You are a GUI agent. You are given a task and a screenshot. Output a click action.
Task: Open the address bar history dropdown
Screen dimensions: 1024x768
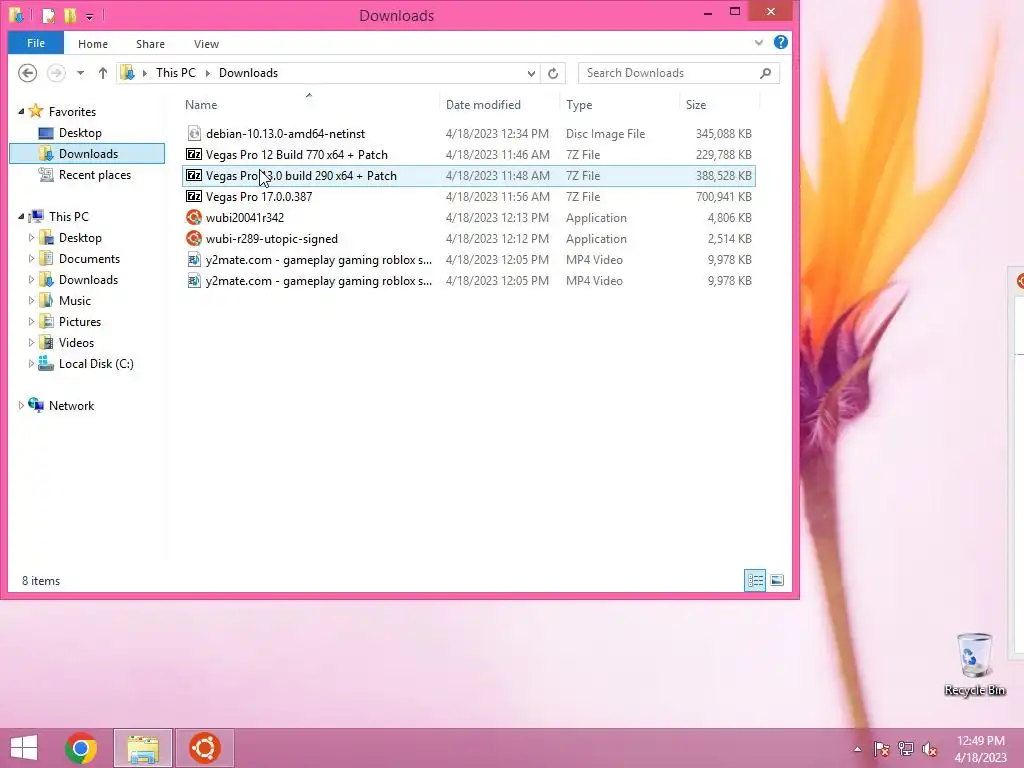tap(531, 73)
